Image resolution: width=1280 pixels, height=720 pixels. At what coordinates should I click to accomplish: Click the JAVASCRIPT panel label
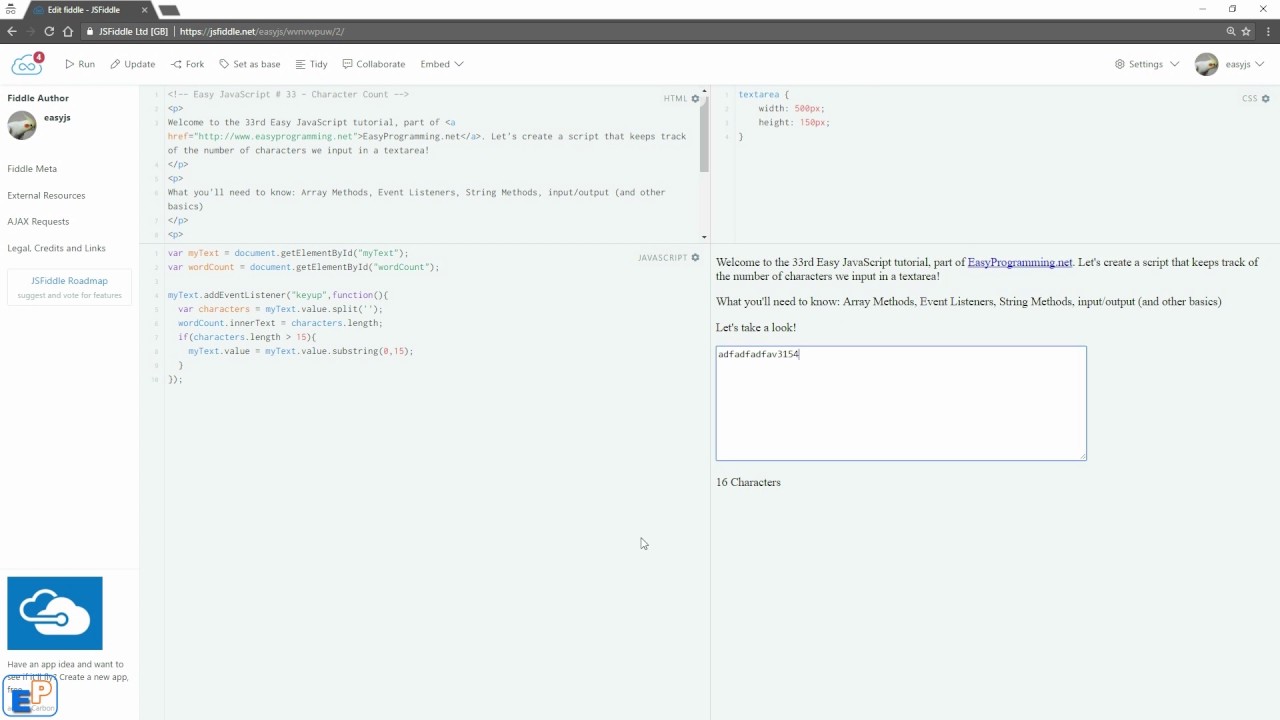click(x=662, y=258)
